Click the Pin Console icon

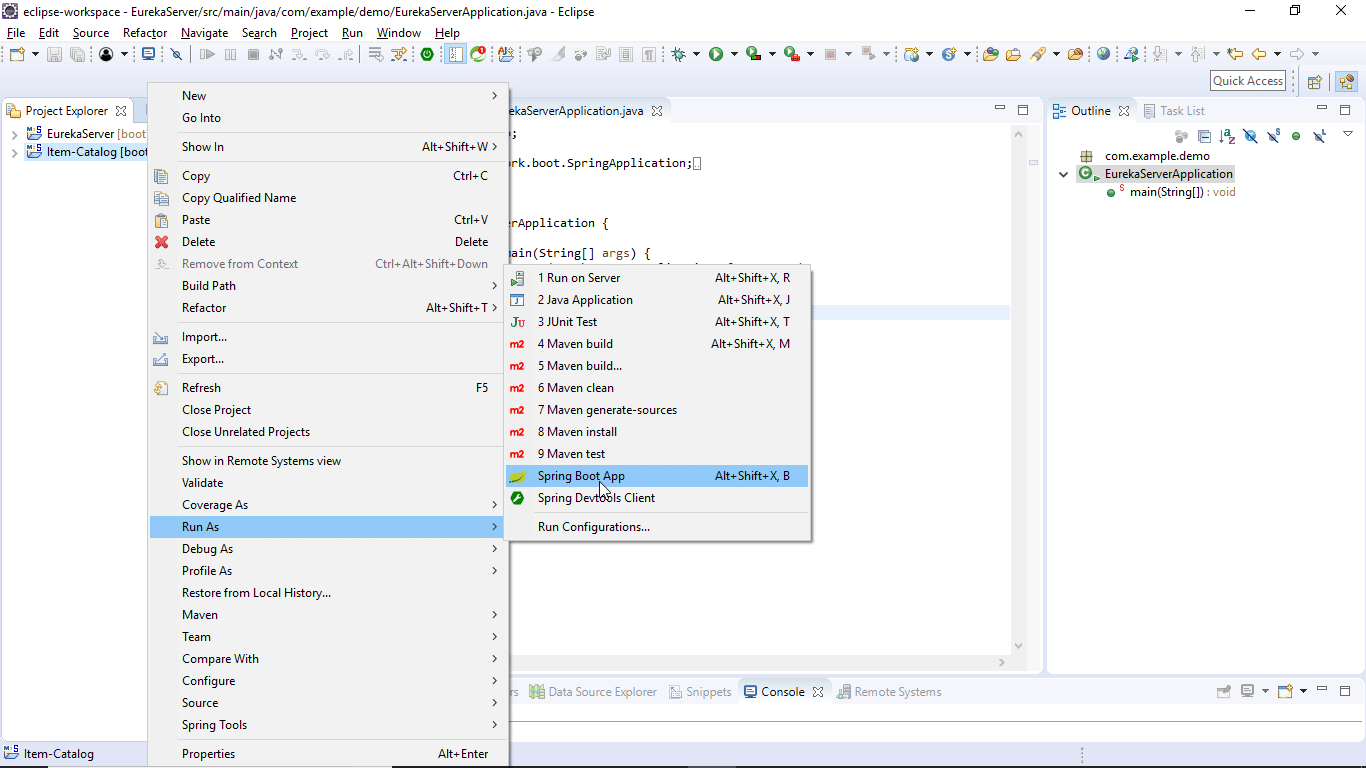coord(1223,691)
